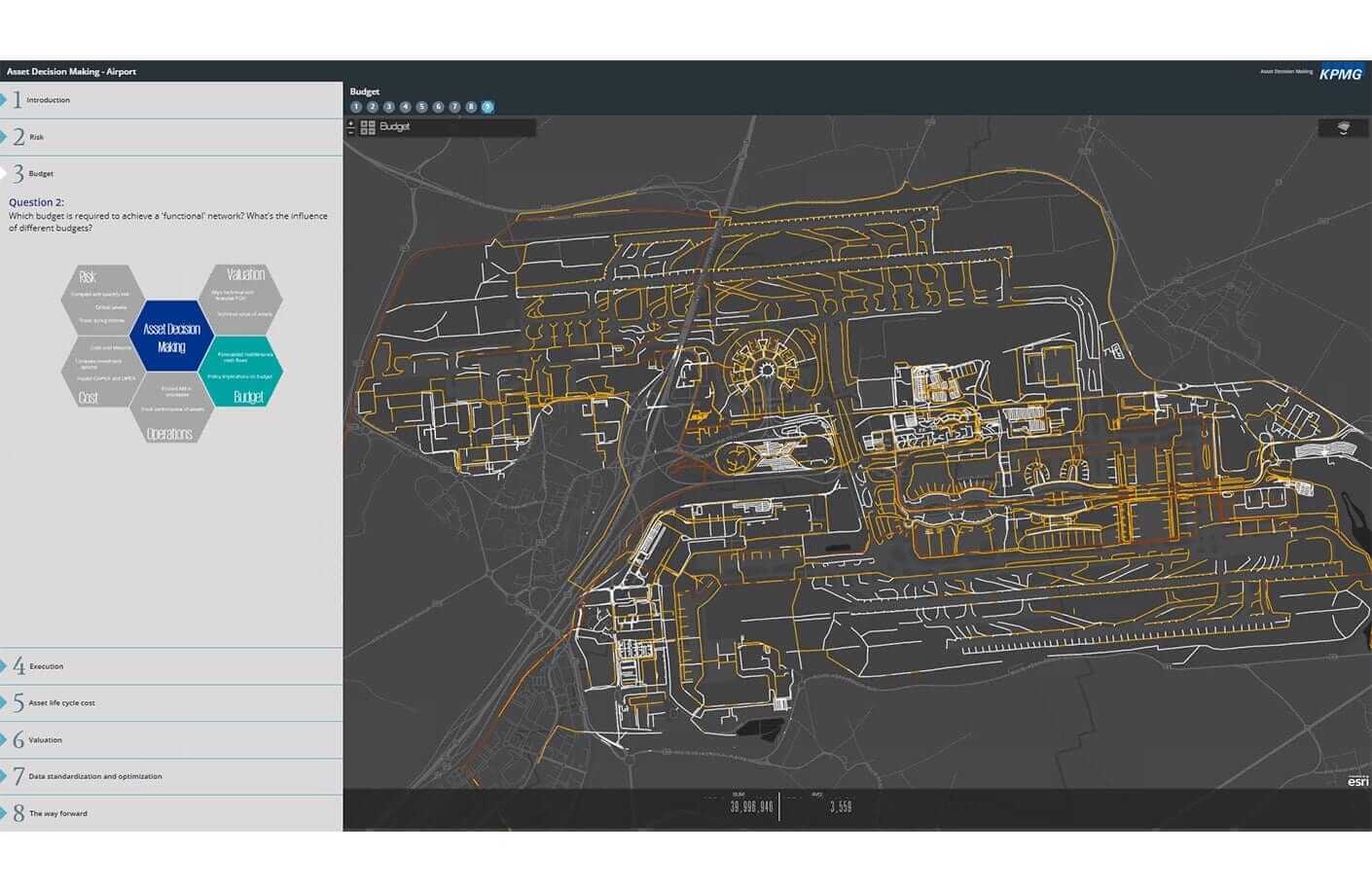Open section 6 Valuation
1372x892 pixels.
[171, 739]
